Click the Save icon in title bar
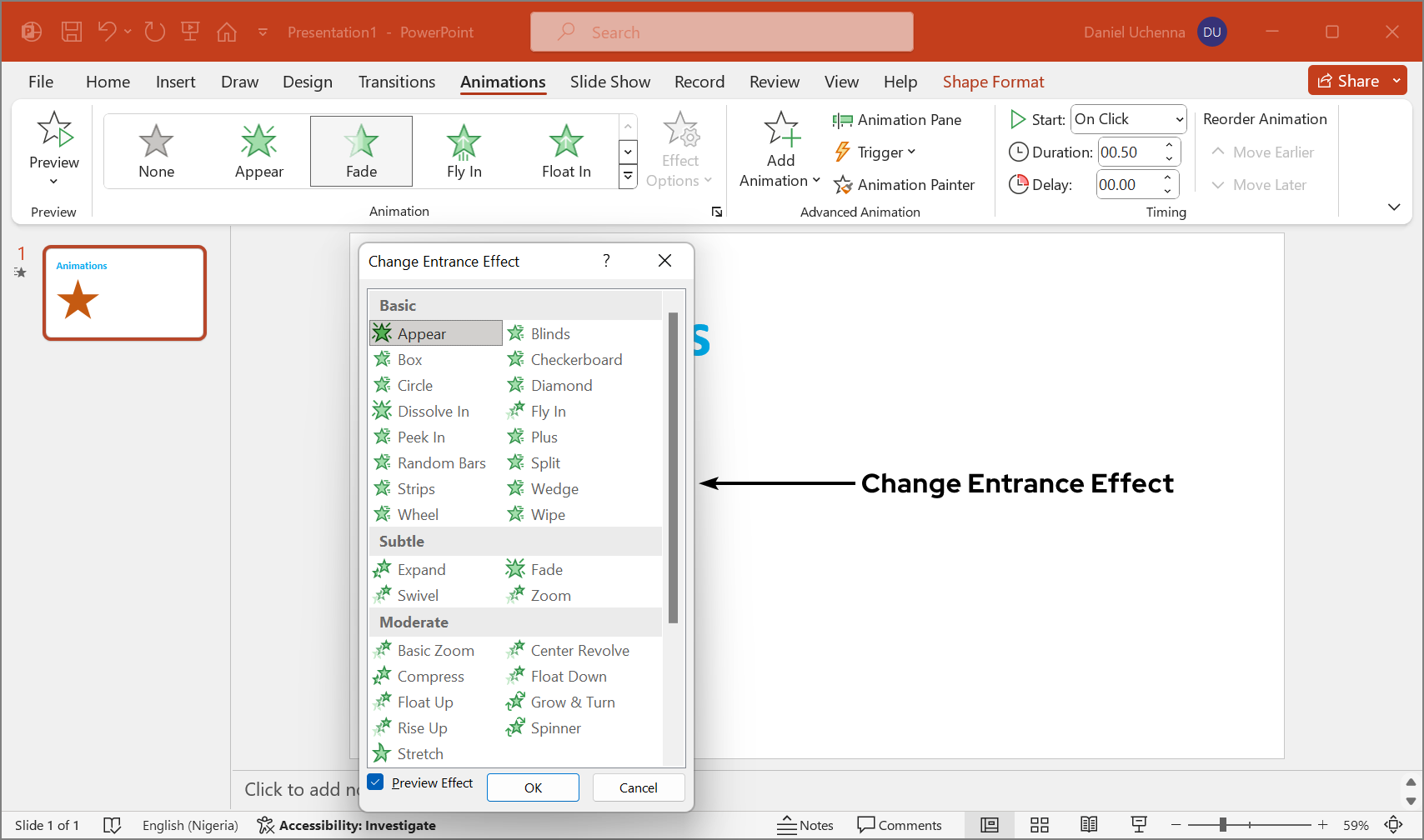1424x840 pixels. (x=72, y=32)
